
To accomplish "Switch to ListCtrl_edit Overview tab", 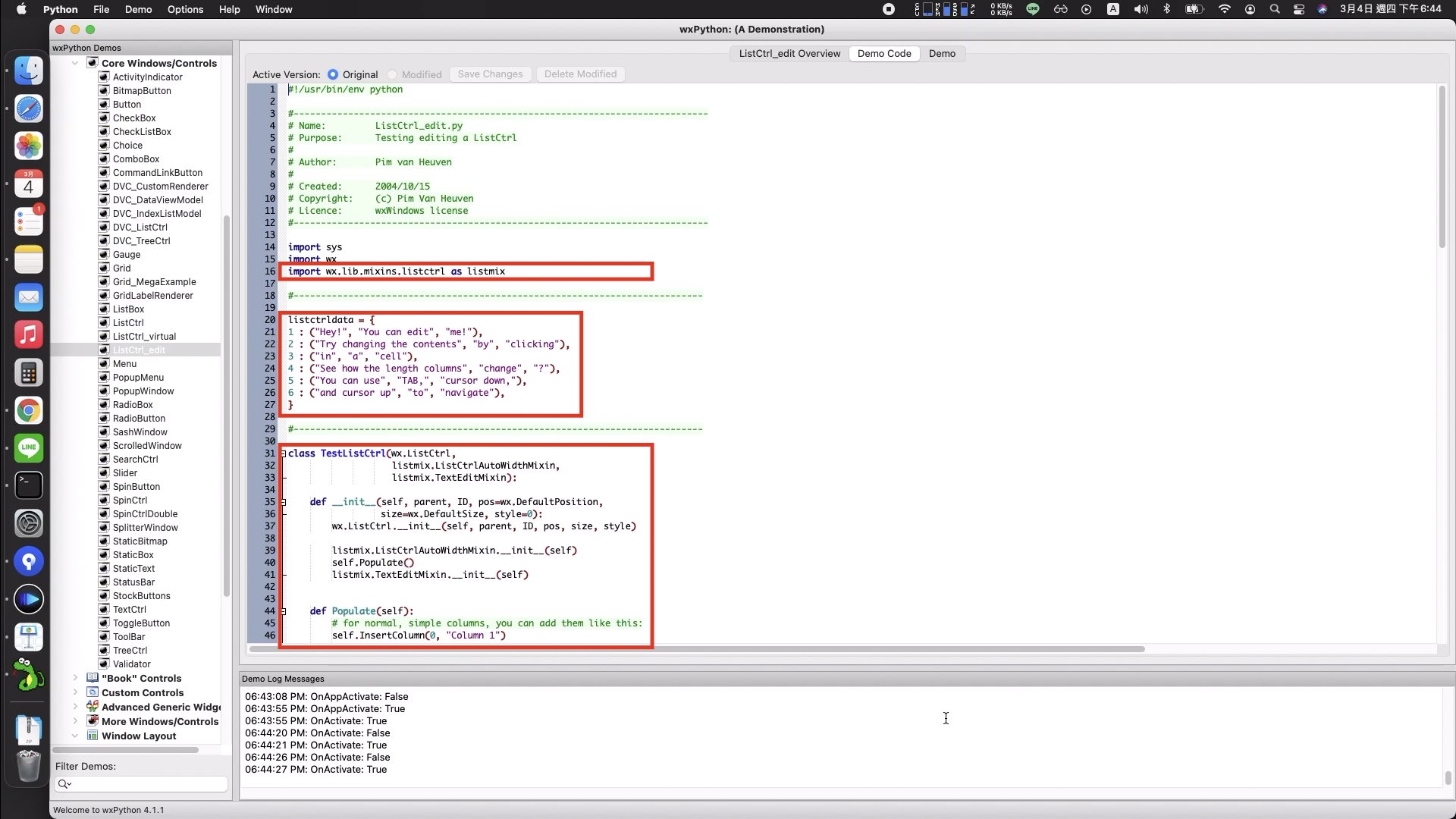I will pos(789,54).
